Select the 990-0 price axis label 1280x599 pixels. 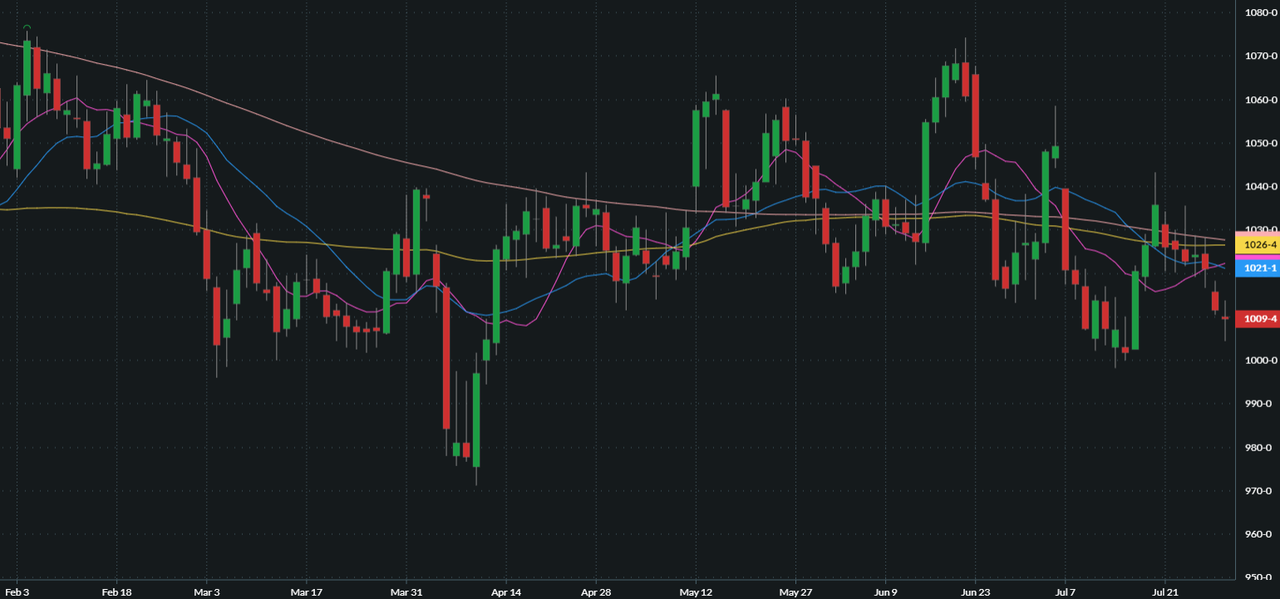pyautogui.click(x=1260, y=404)
